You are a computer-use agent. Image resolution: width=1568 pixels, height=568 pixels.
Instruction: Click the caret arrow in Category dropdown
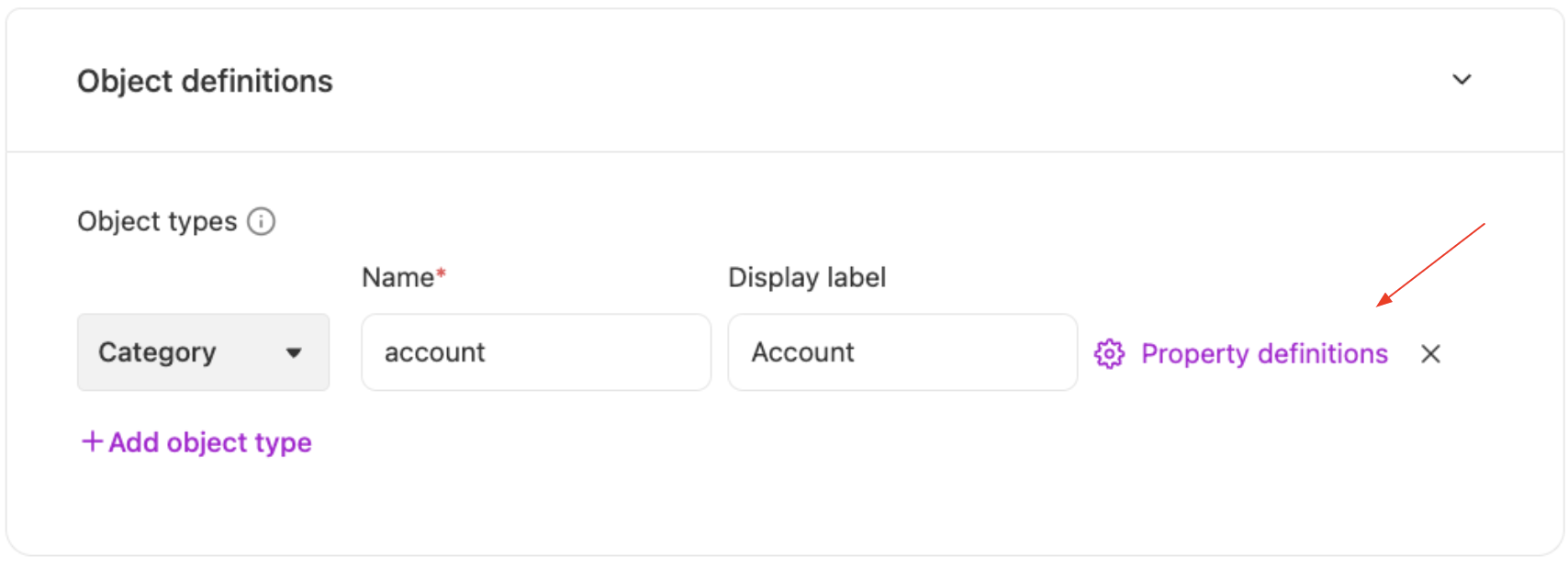(294, 353)
